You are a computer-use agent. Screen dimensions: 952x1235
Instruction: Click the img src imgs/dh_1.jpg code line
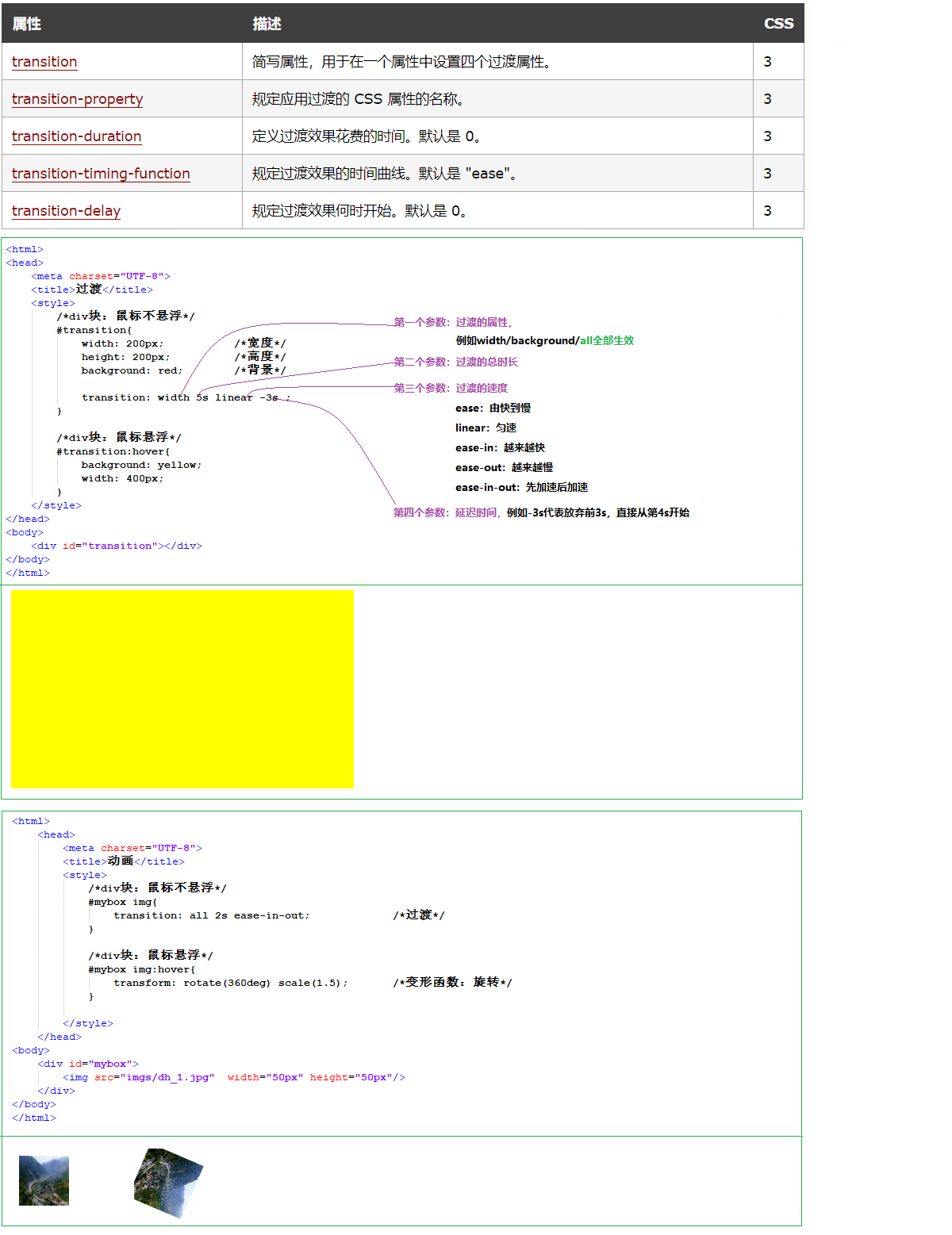click(234, 1077)
